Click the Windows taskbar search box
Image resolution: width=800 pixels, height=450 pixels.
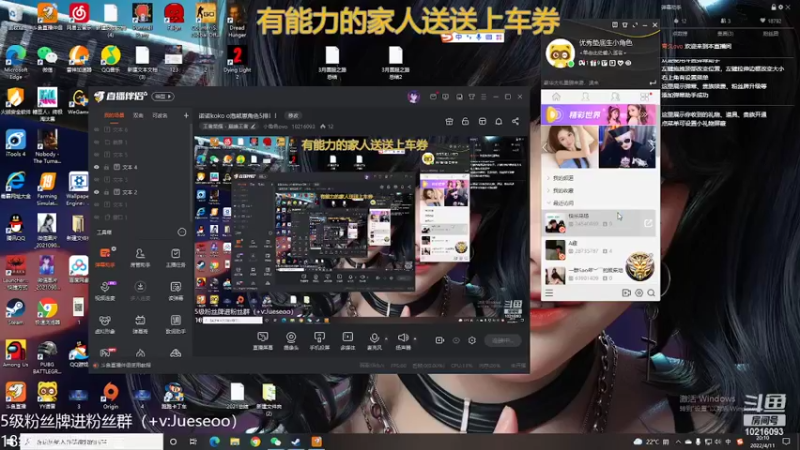tap(92, 442)
